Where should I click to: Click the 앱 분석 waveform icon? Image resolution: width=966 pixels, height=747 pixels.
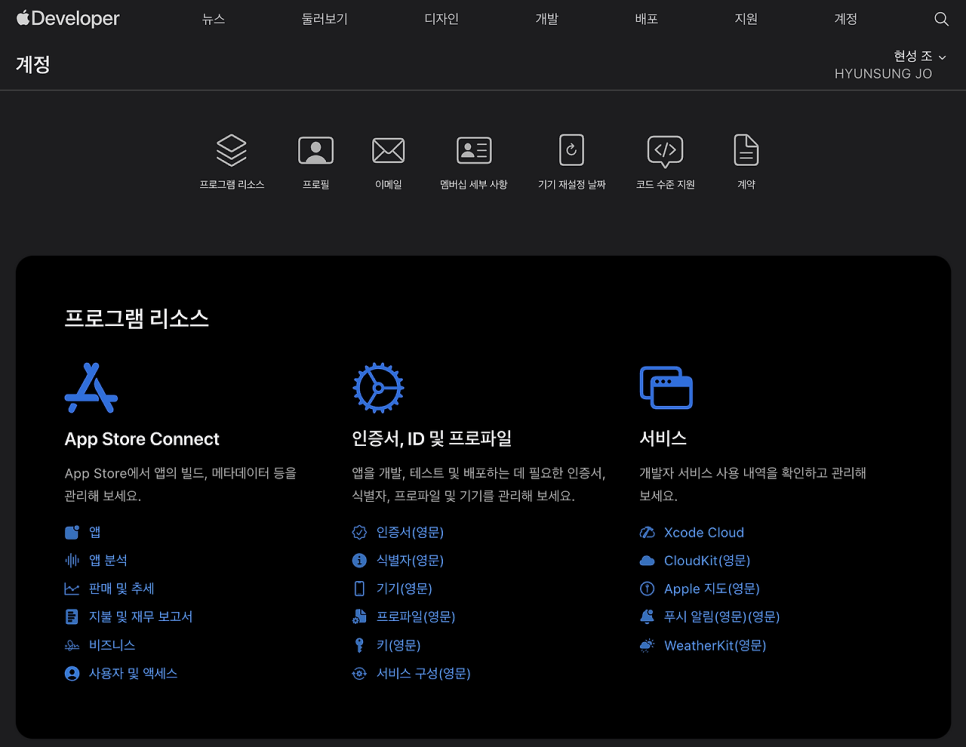[x=72, y=560]
